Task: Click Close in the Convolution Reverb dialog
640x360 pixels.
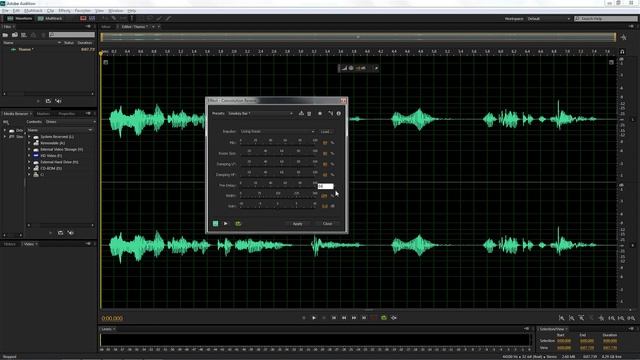Action: (328, 224)
